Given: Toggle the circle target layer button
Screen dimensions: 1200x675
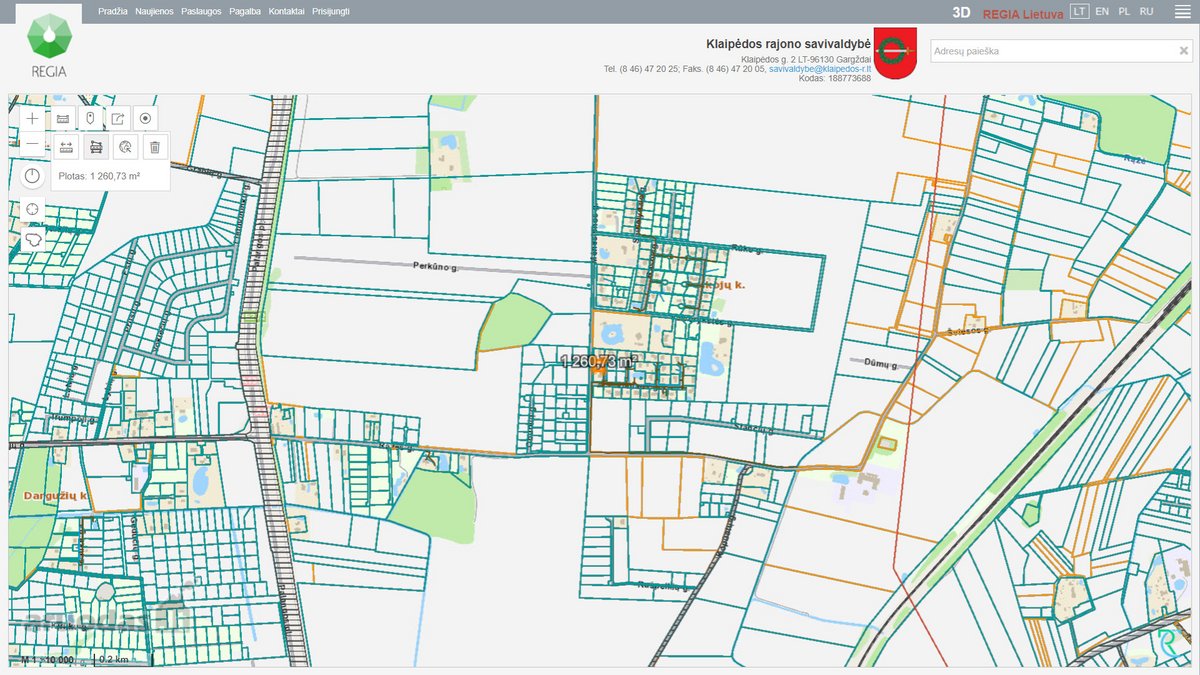Looking at the screenshot, I should coord(146,118).
